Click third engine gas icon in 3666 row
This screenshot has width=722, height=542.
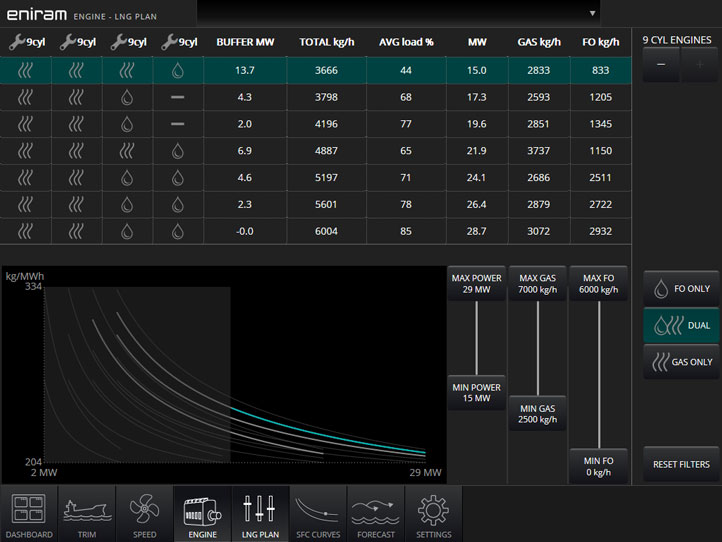click(127, 70)
